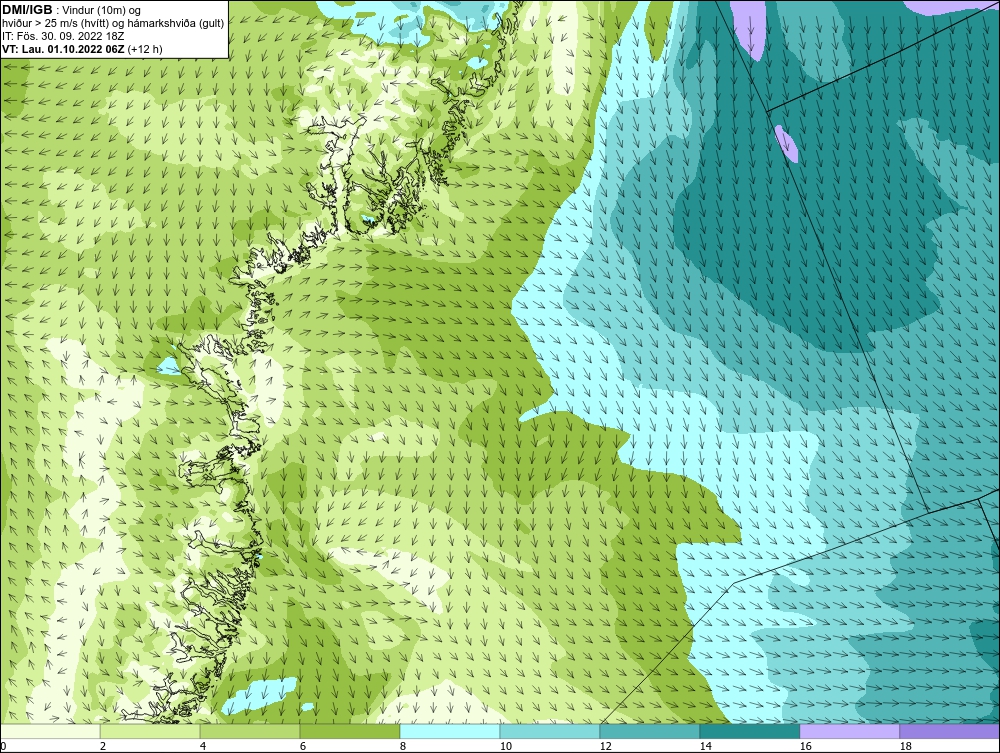Click the 12–14 m/s teal legend swatch
Viewport: 1000px width, 753px height.
tap(650, 731)
